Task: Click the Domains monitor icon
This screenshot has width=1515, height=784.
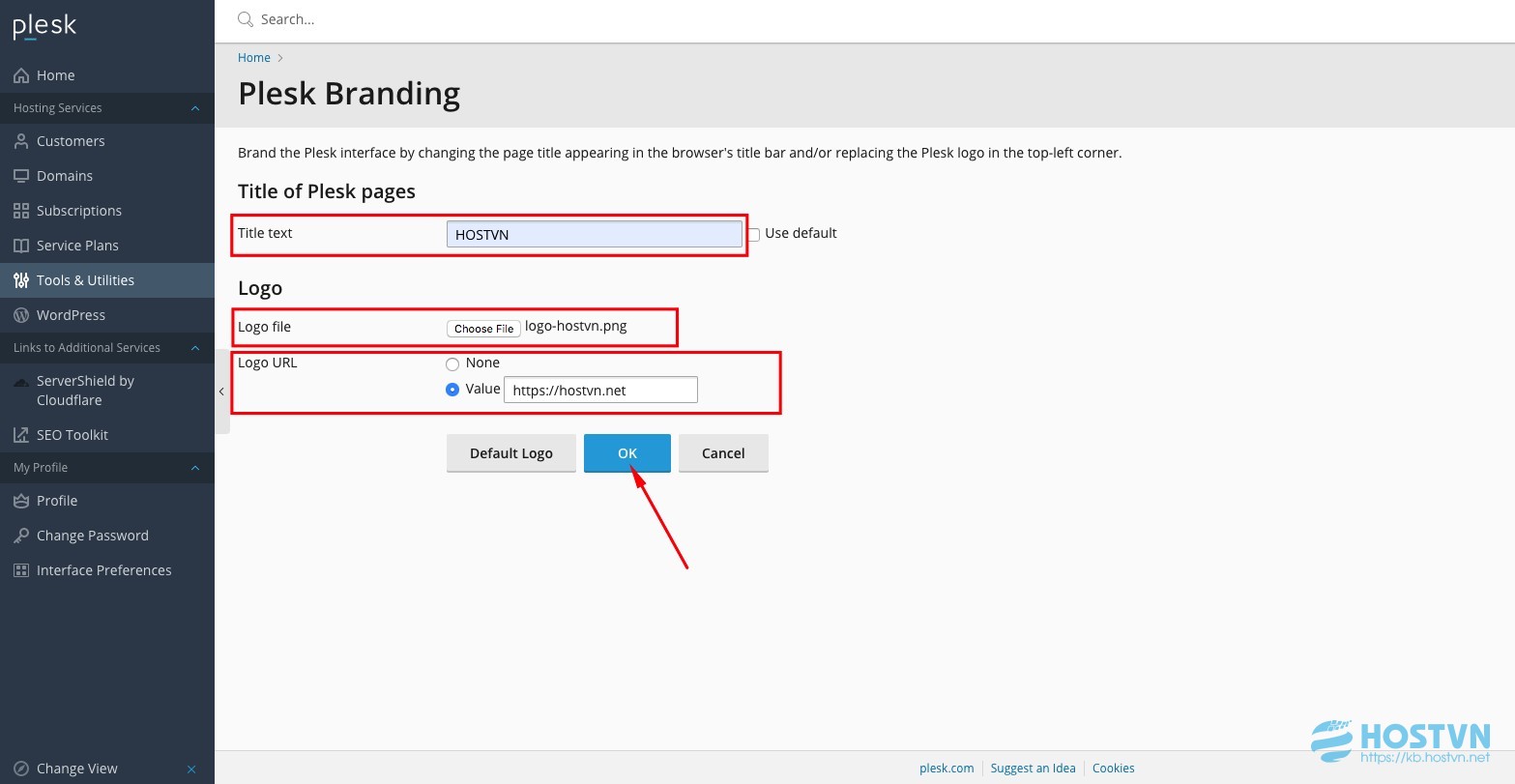Action: tap(21, 176)
